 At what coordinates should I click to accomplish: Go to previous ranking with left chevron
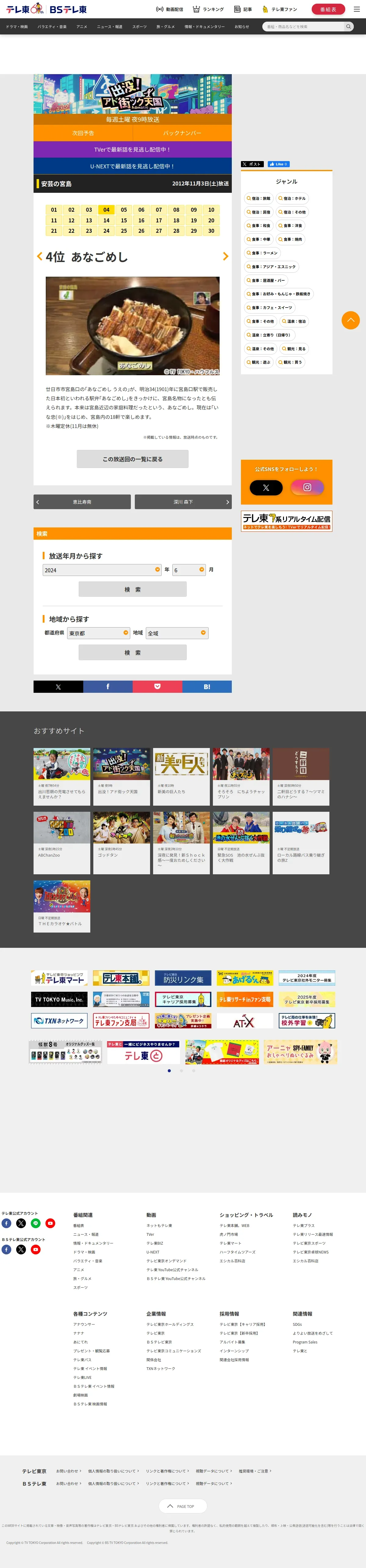(40, 256)
